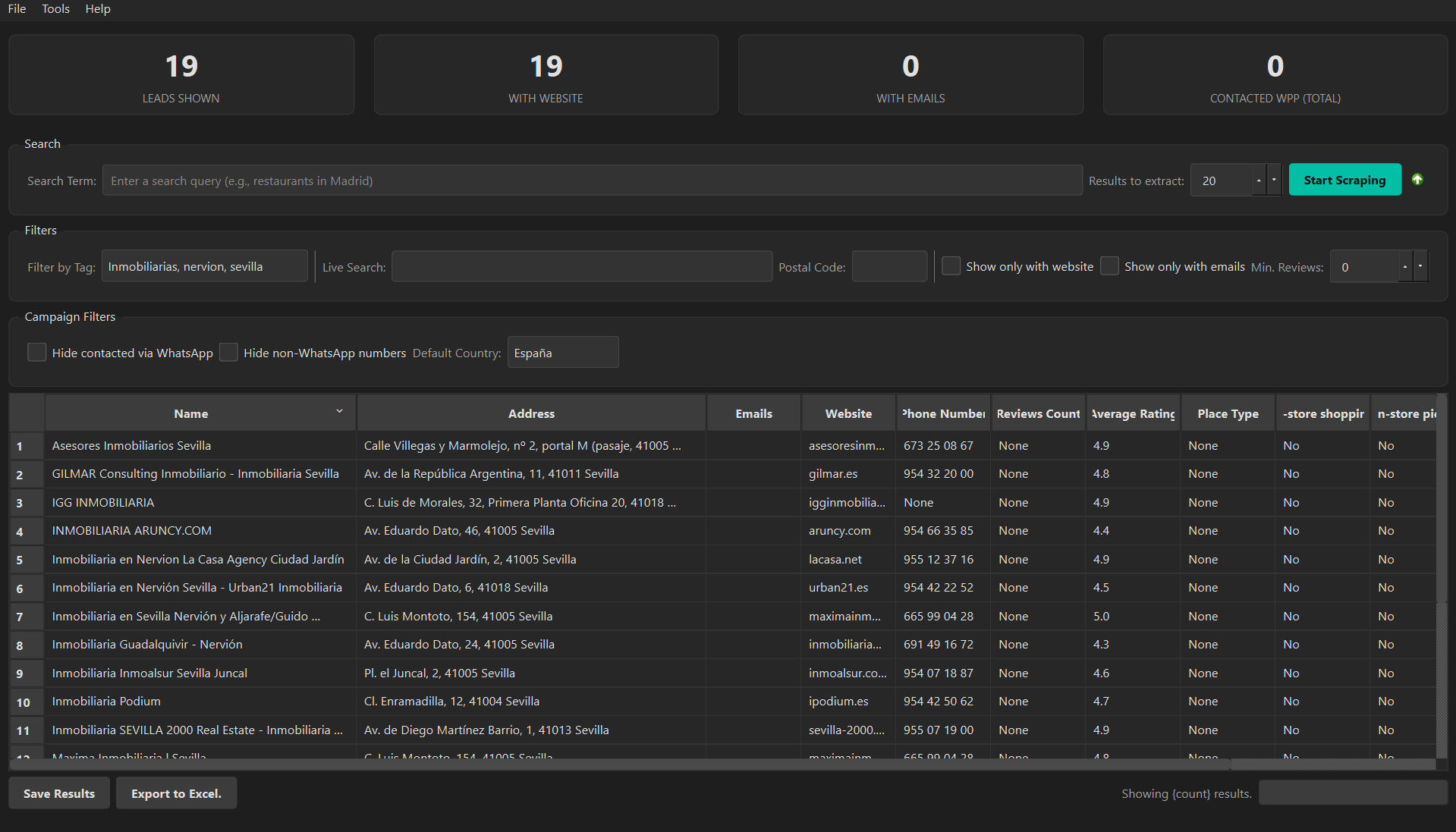
Task: Sort table by Address column header
Action: pyautogui.click(x=531, y=413)
